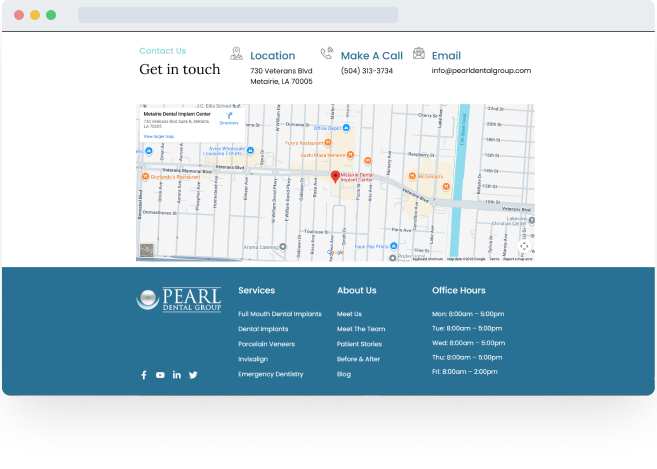
Task: Select Meet The Team in About Us
Action: click(x=361, y=329)
